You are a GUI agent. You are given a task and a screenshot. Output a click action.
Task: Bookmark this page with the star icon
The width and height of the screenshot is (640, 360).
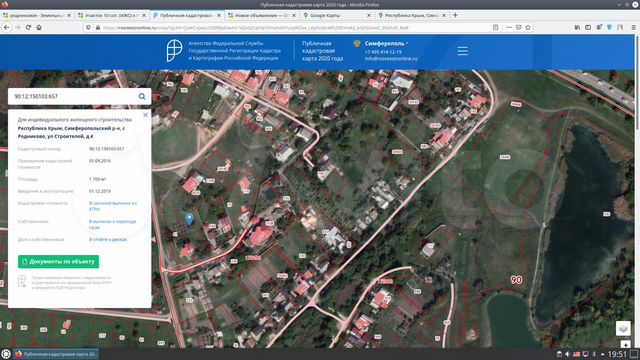pos(528,27)
